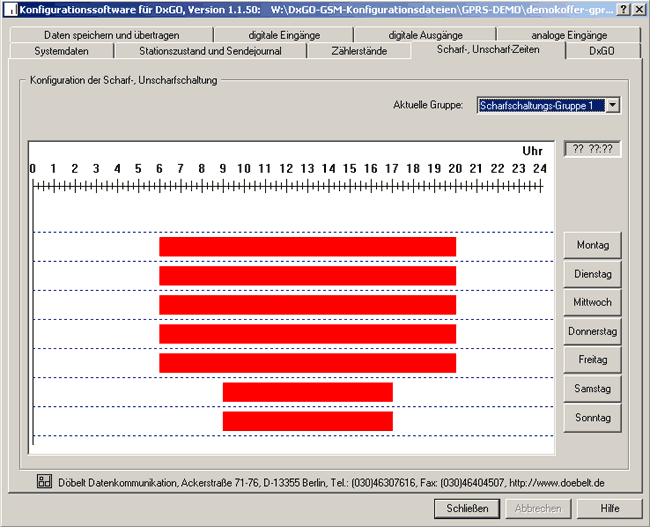Click hour 0 label on the time scale
This screenshot has width=650, height=527.
click(x=33, y=169)
